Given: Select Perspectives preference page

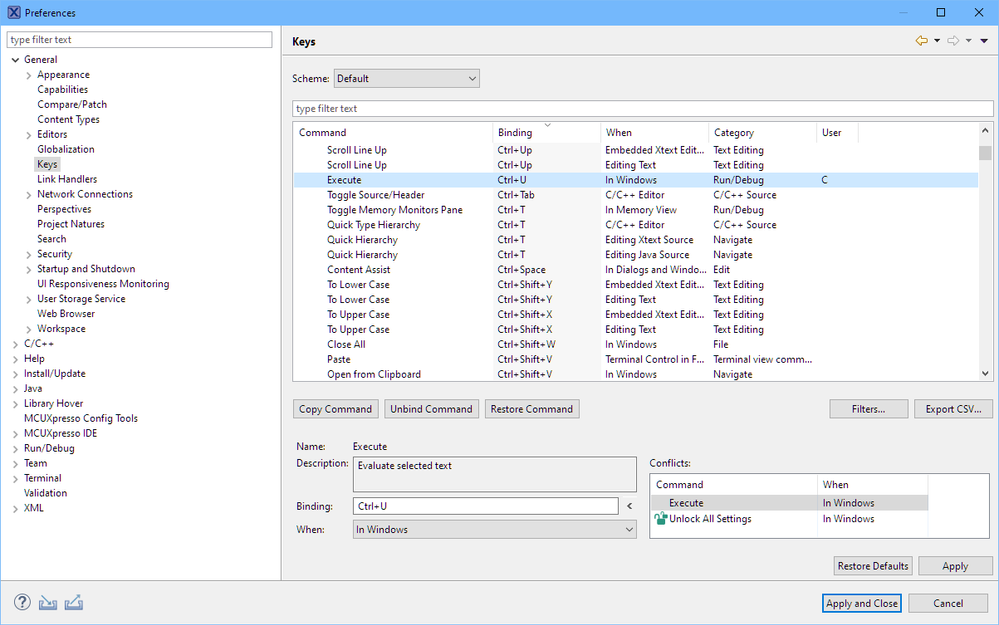Looking at the screenshot, I should point(64,209).
